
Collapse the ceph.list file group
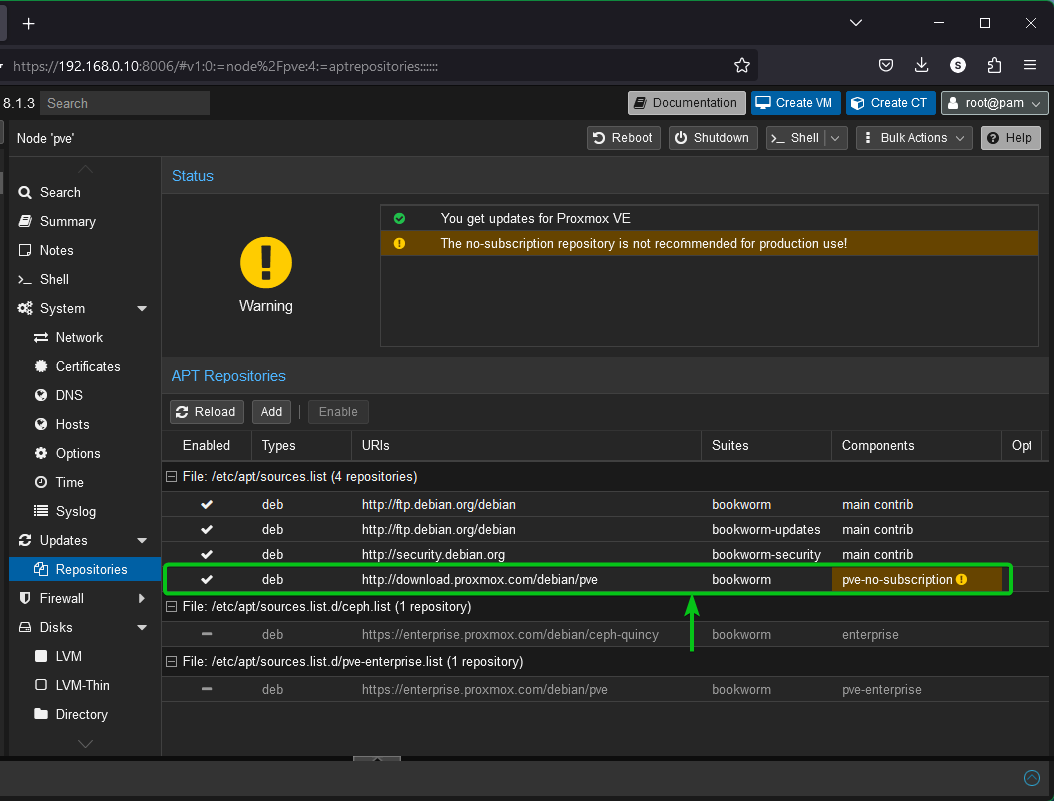point(171,606)
